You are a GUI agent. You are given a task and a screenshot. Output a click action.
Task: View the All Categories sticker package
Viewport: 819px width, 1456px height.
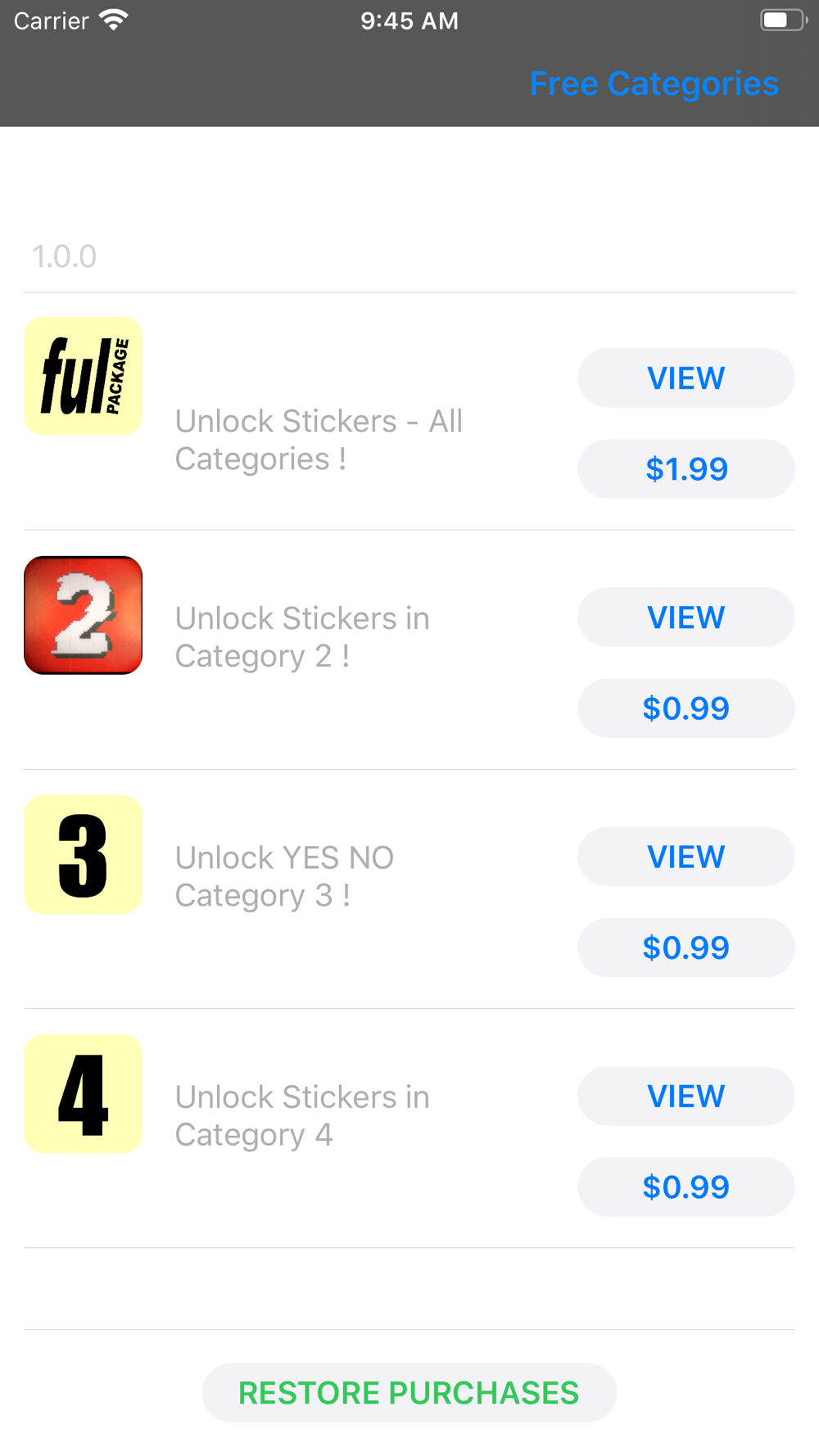pyautogui.click(x=686, y=378)
